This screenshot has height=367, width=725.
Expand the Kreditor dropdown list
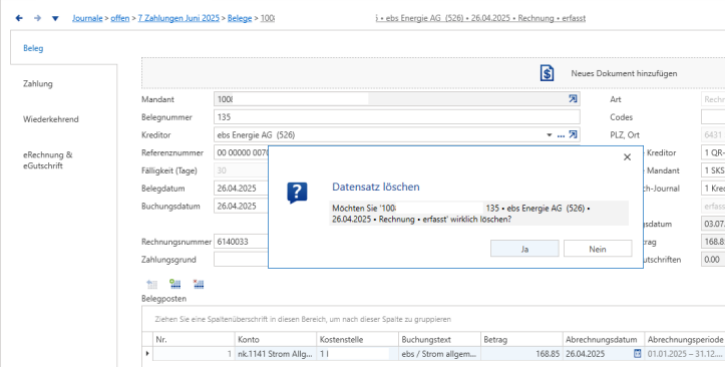[549, 135]
